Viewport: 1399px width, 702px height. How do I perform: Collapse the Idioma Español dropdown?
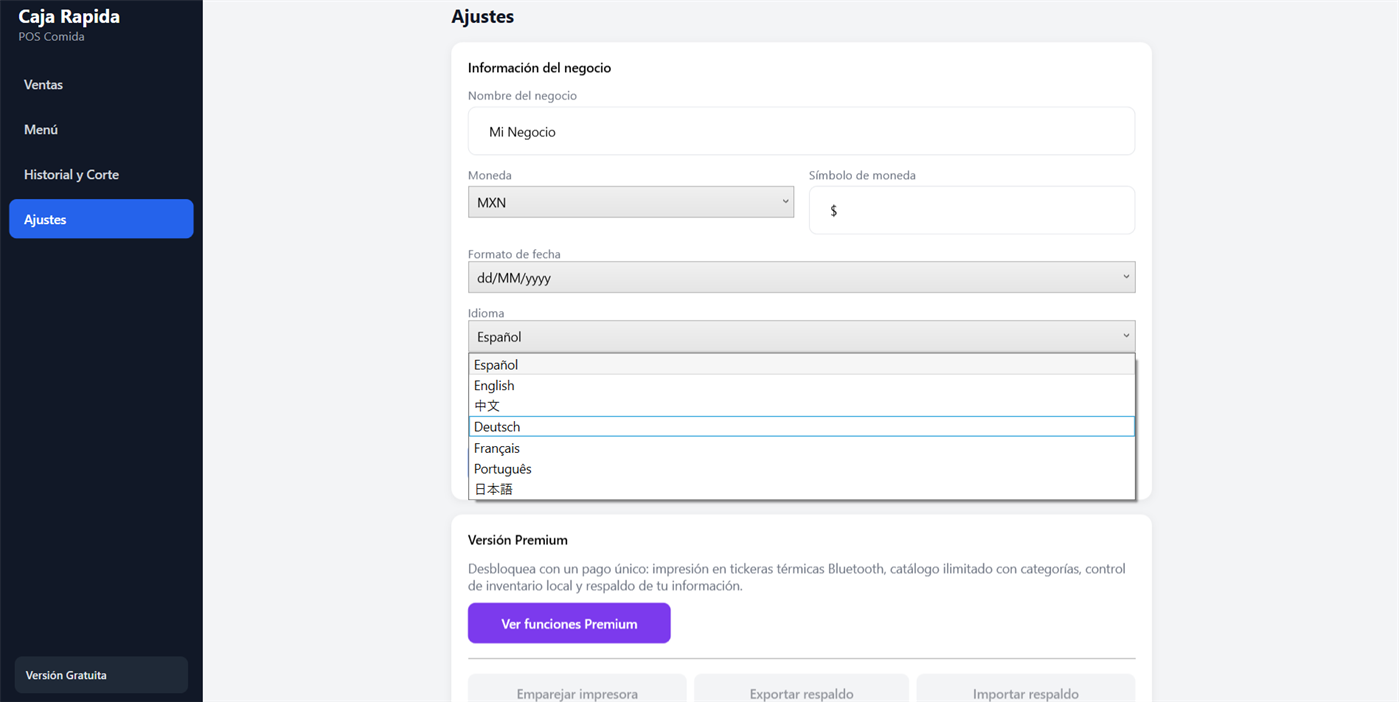click(801, 336)
